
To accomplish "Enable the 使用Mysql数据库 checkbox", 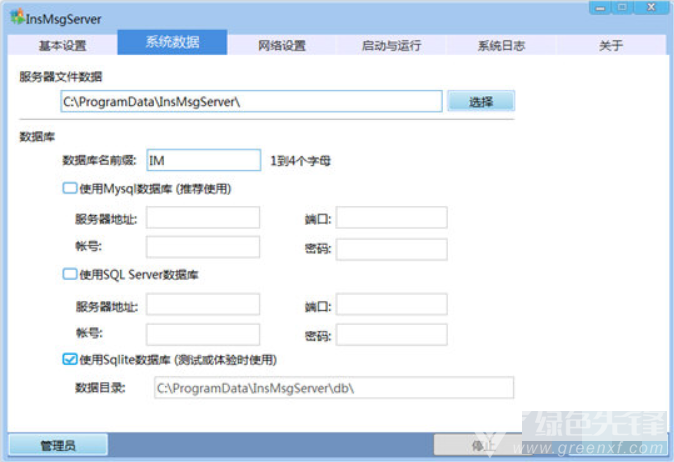I will [70, 187].
